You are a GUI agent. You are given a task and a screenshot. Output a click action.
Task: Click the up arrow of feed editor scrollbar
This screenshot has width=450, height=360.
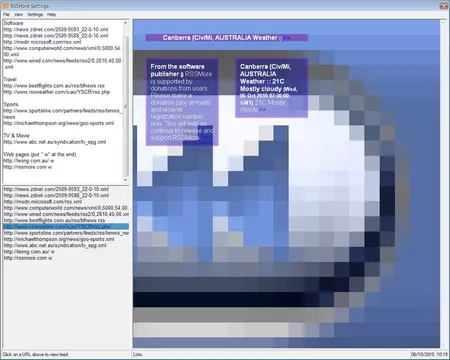tap(126, 23)
